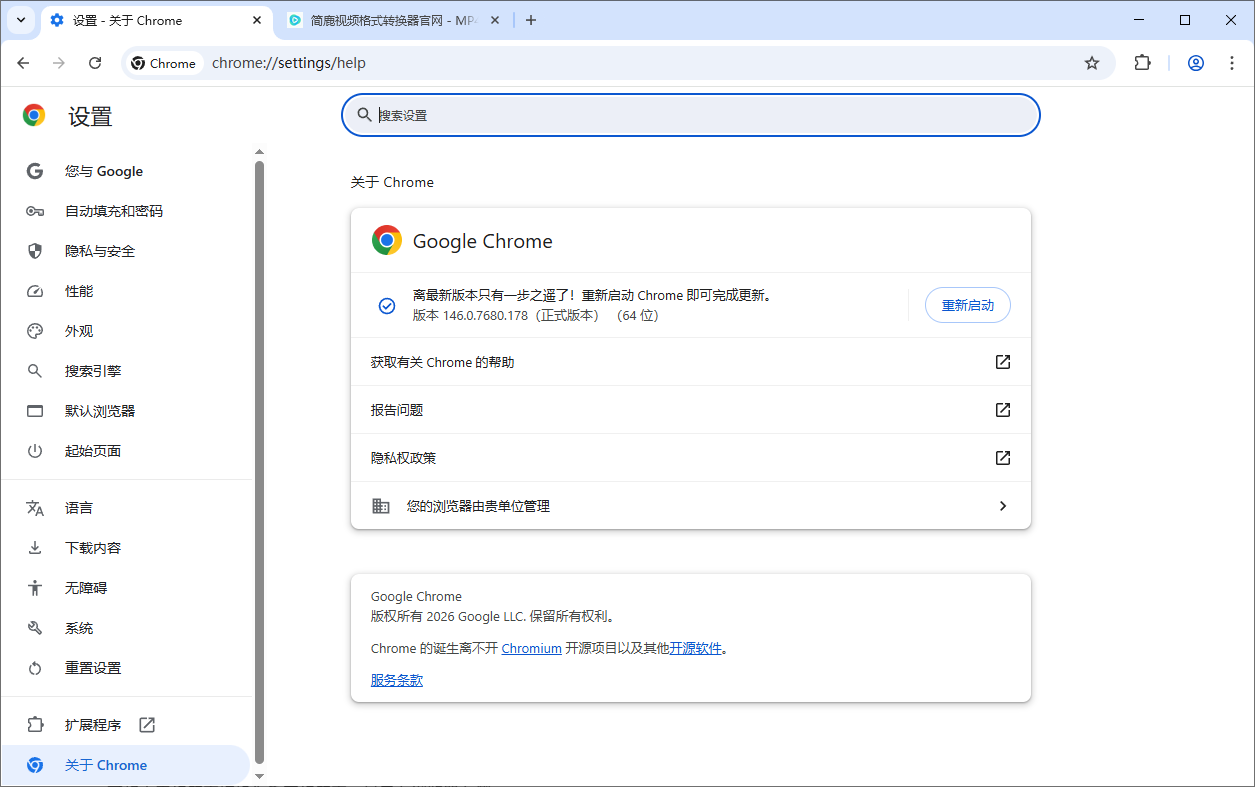The image size is (1255, 787).
Task: Open the three-dot Chrome menu
Action: pyautogui.click(x=1232, y=62)
